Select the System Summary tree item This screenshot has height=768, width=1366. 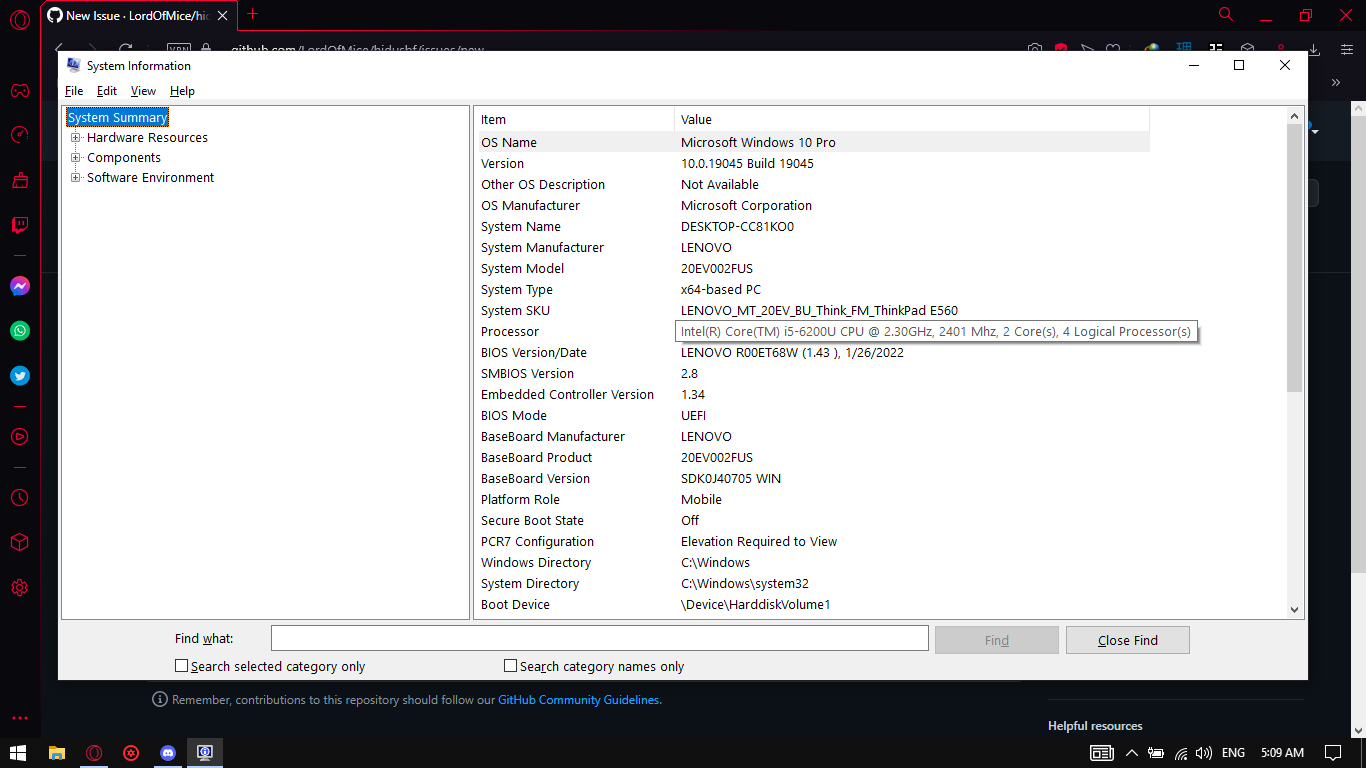(117, 118)
